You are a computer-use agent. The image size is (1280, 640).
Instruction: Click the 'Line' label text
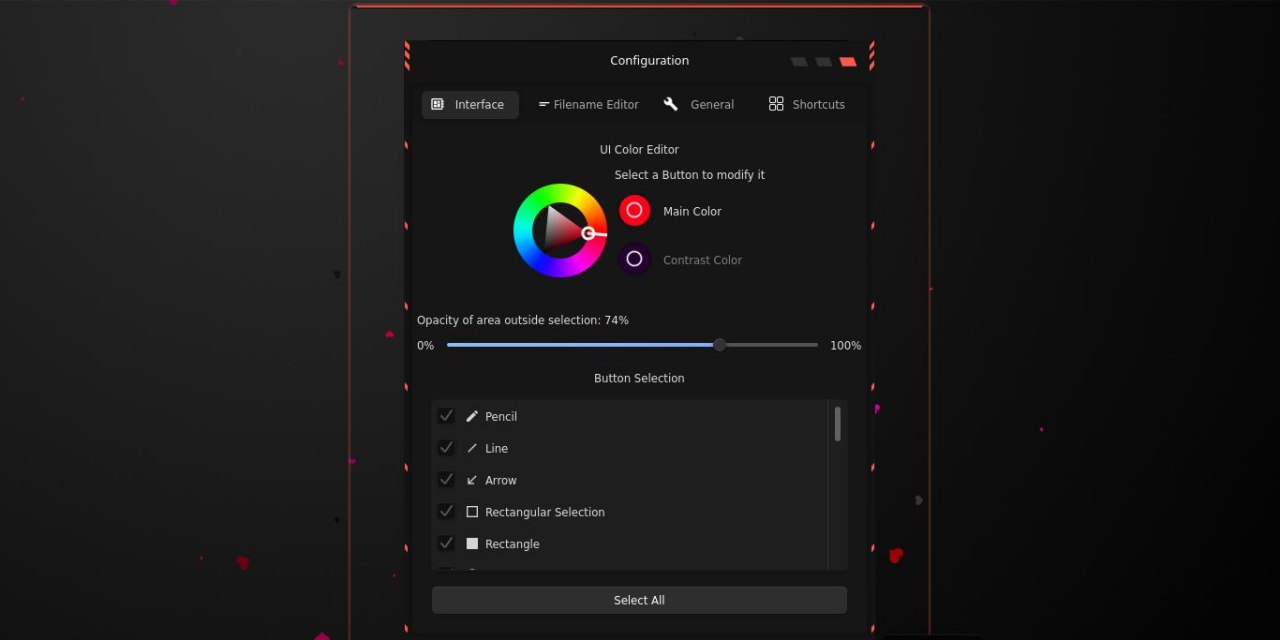click(496, 448)
